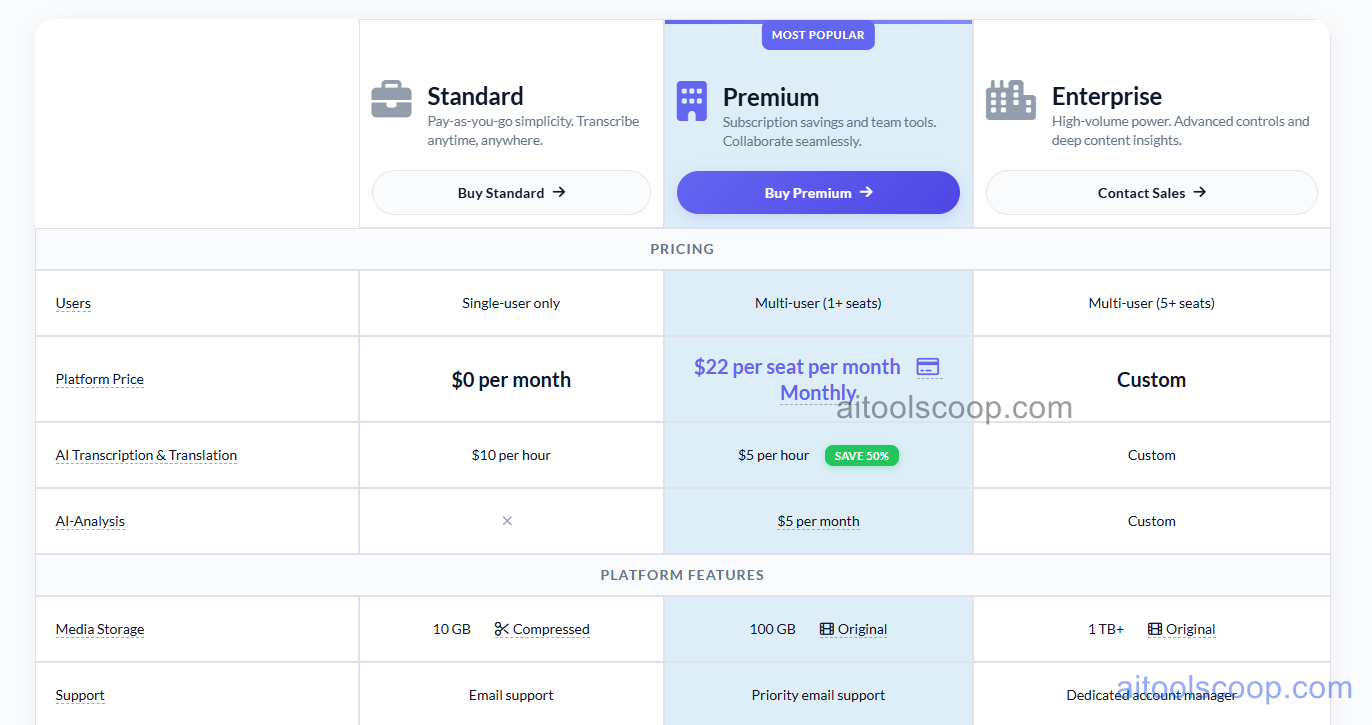The width and height of the screenshot is (1372, 725).
Task: Click the Enterprise plan buildings icon
Action: pos(1011,99)
